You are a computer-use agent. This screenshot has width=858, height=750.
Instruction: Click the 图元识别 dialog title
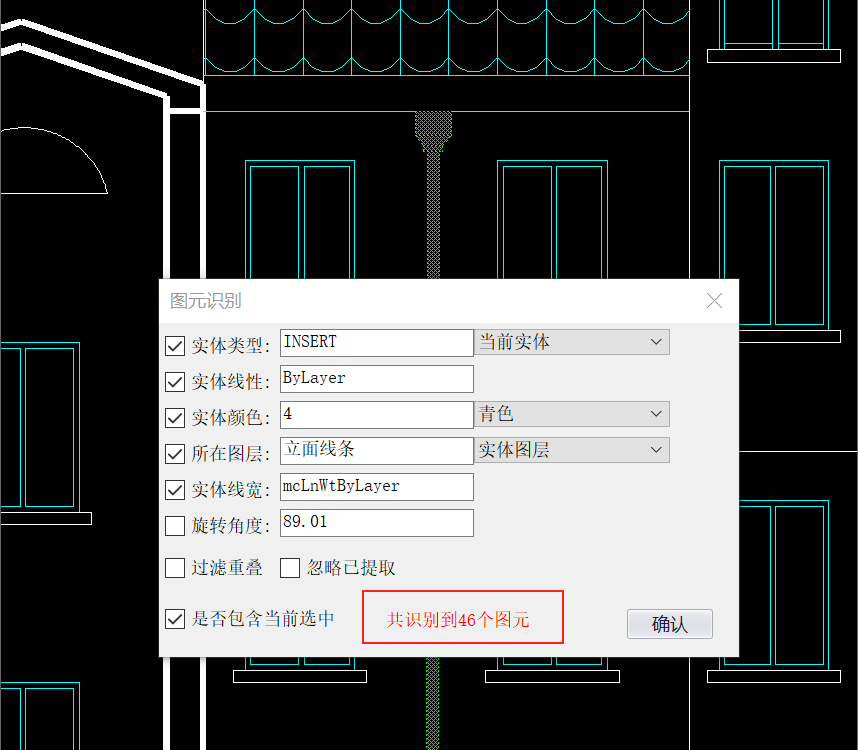[206, 301]
